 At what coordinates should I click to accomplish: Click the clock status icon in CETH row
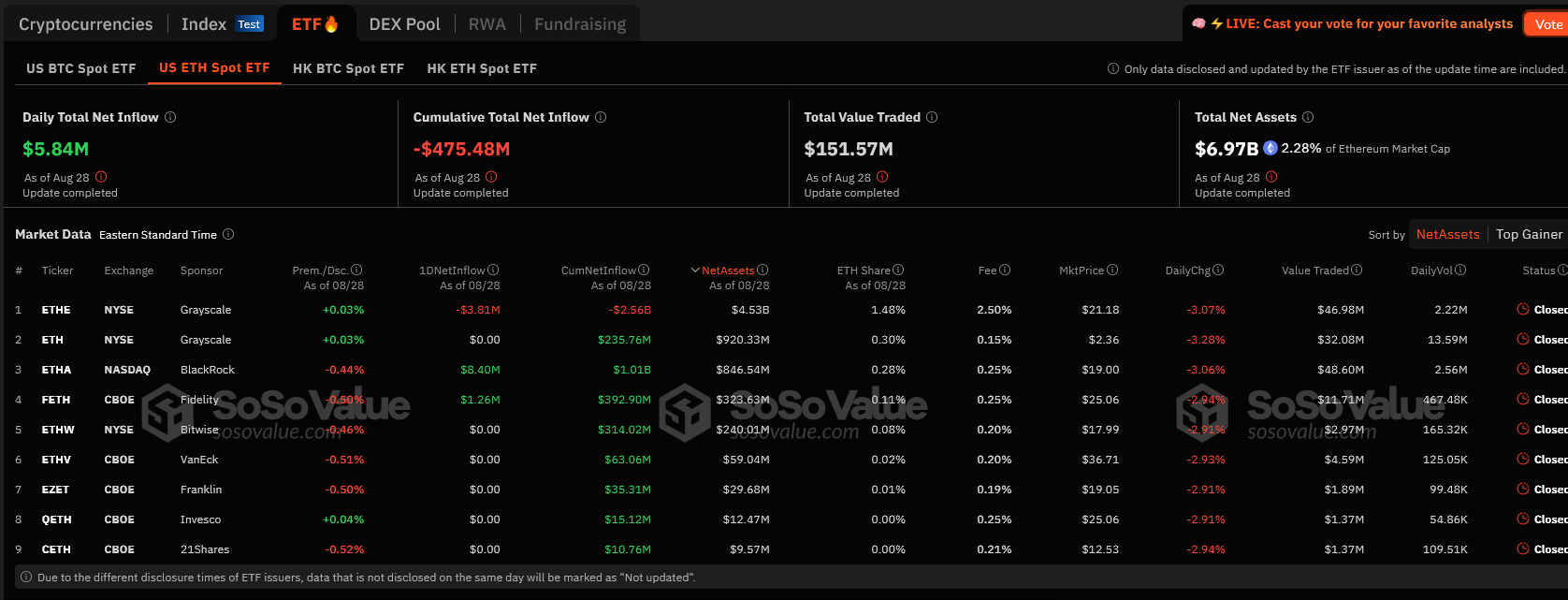[x=1523, y=549]
